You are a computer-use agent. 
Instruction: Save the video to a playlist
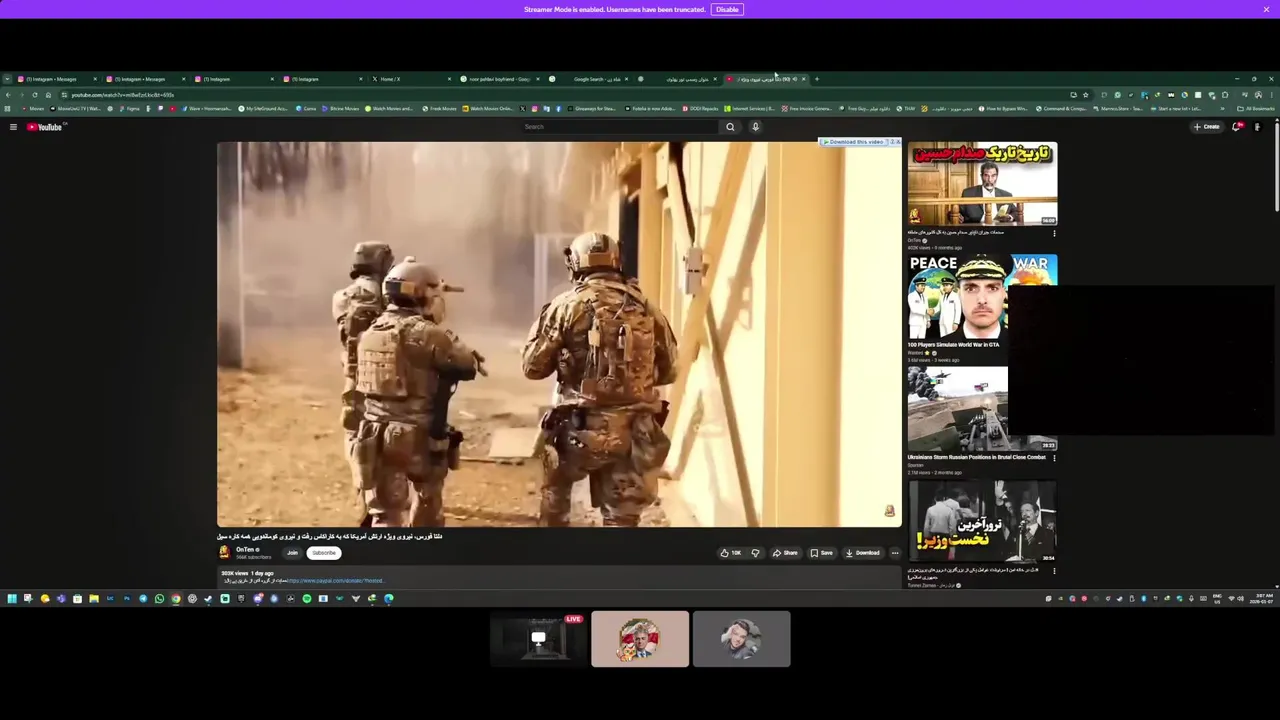click(821, 553)
